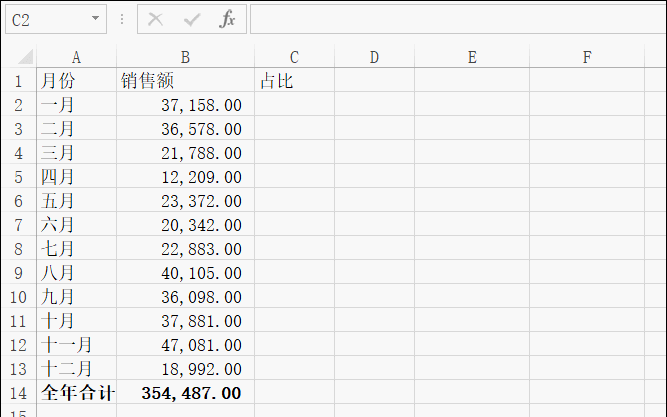Click the formula bar resize dots handle
667x417 pixels.
click(x=122, y=19)
